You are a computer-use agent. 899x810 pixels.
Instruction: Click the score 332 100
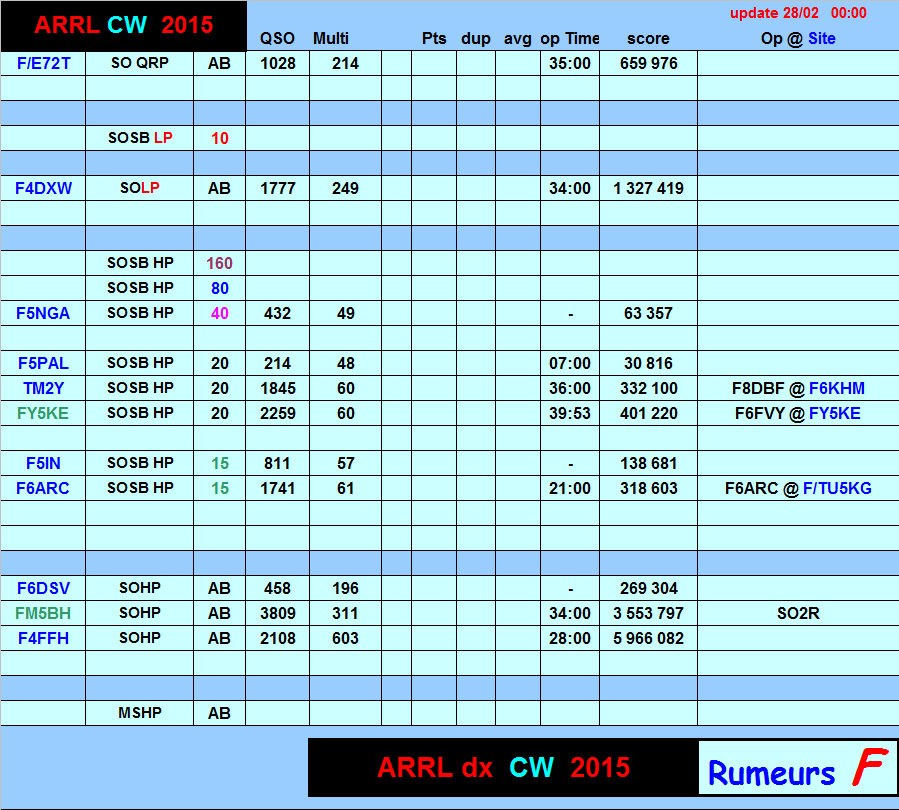tap(648, 388)
